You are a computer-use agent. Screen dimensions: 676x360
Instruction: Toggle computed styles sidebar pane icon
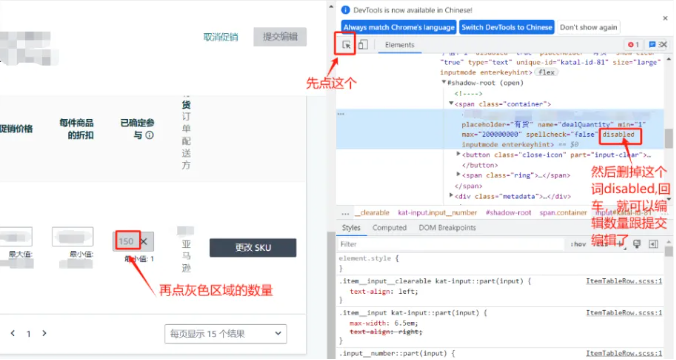coord(654,244)
